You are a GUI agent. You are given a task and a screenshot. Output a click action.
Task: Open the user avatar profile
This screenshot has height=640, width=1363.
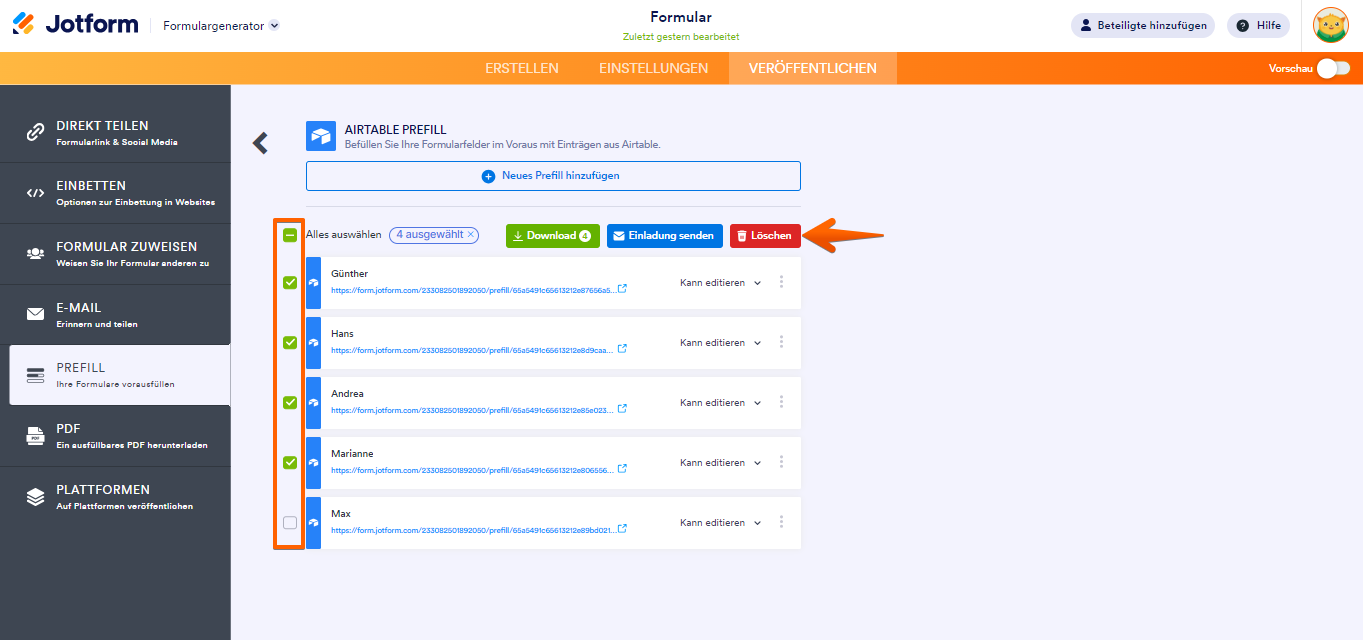click(1330, 25)
